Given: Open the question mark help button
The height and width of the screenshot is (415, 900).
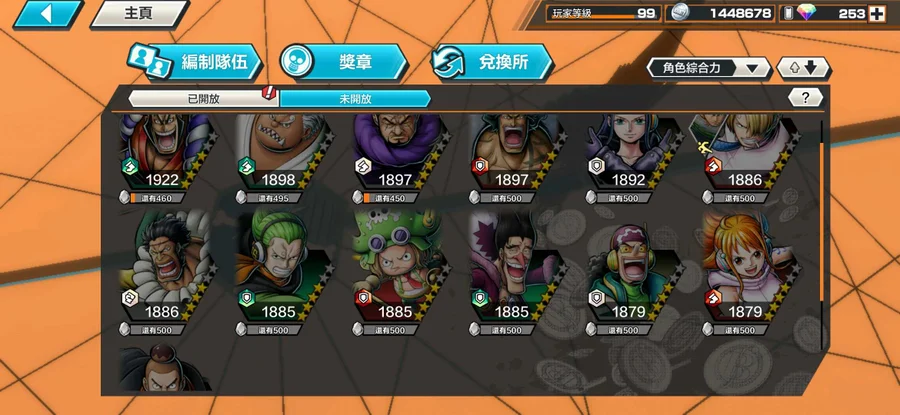Looking at the screenshot, I should coord(805,98).
